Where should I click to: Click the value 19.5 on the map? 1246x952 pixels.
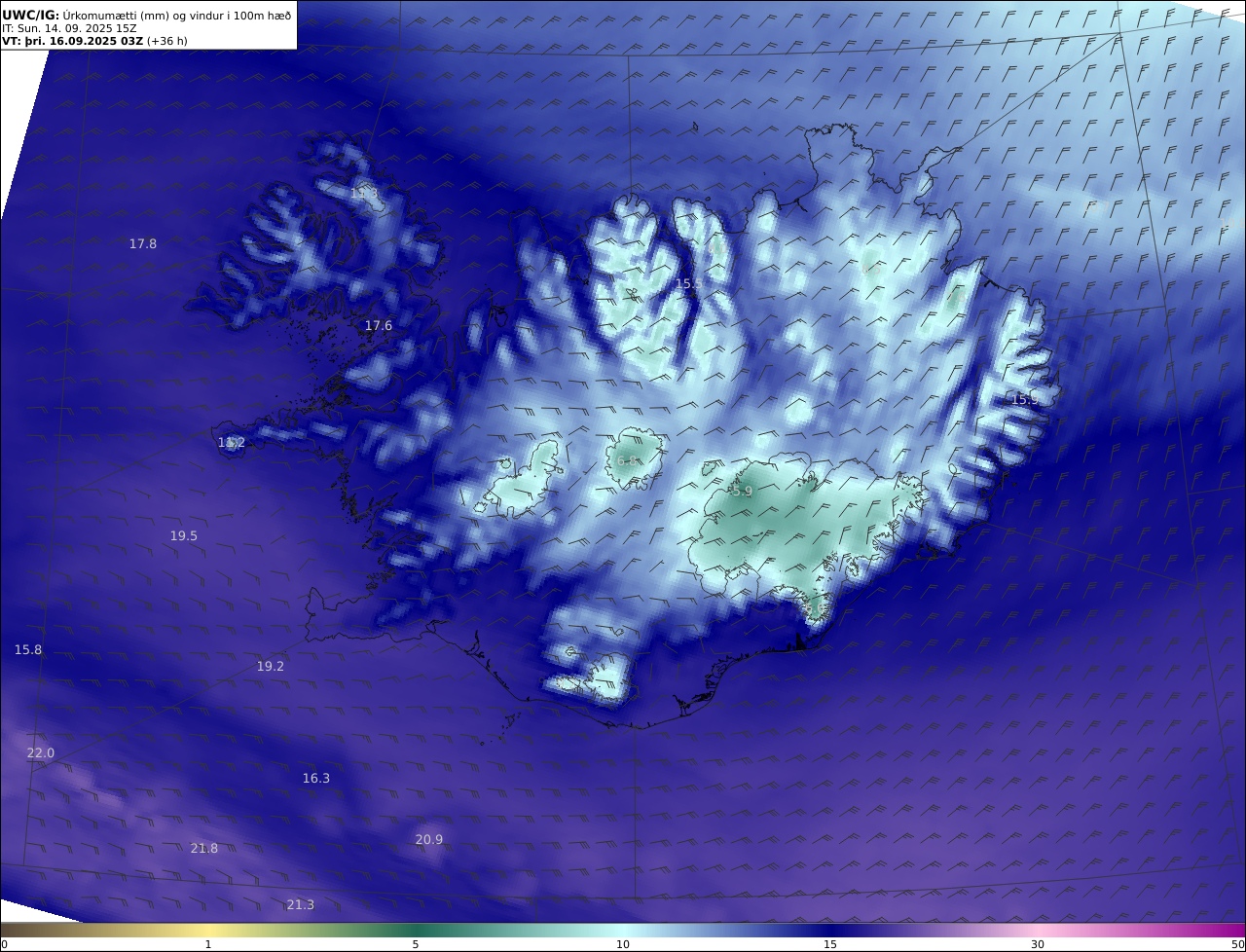point(184,536)
